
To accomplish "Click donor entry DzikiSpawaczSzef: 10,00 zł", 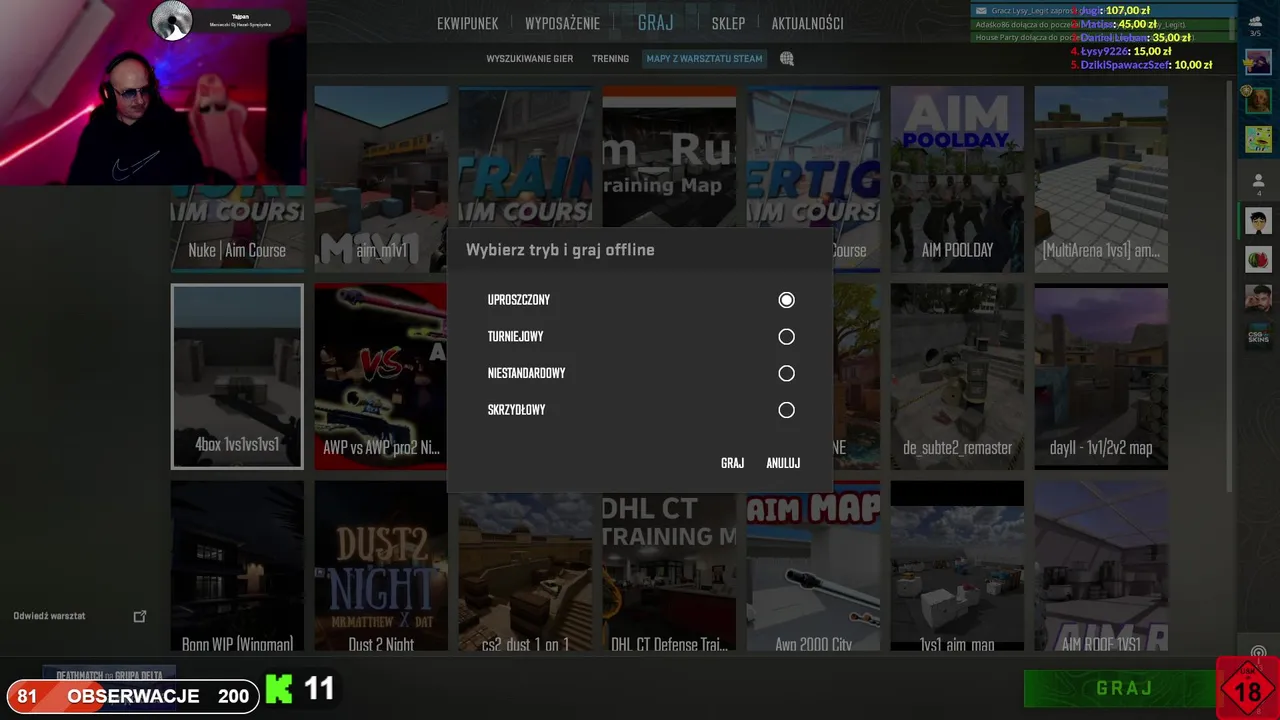I will pyautogui.click(x=1141, y=65).
